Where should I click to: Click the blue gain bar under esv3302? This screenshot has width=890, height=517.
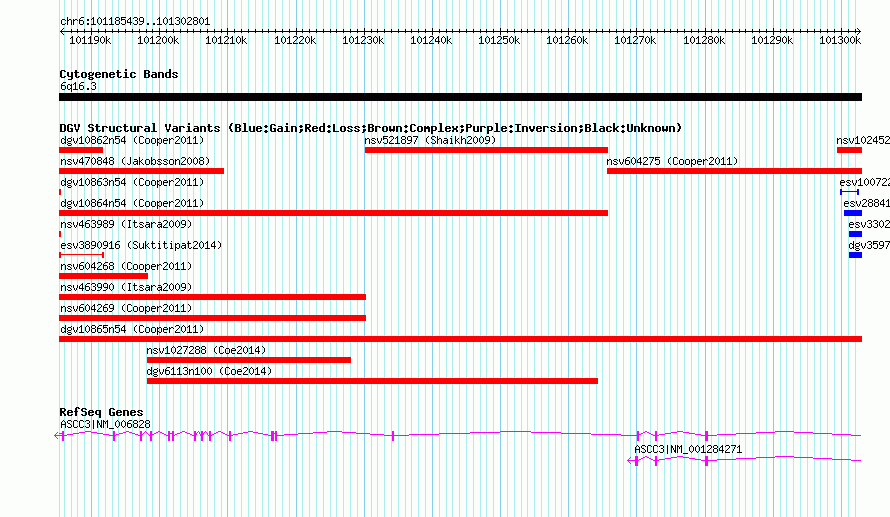coord(855,234)
